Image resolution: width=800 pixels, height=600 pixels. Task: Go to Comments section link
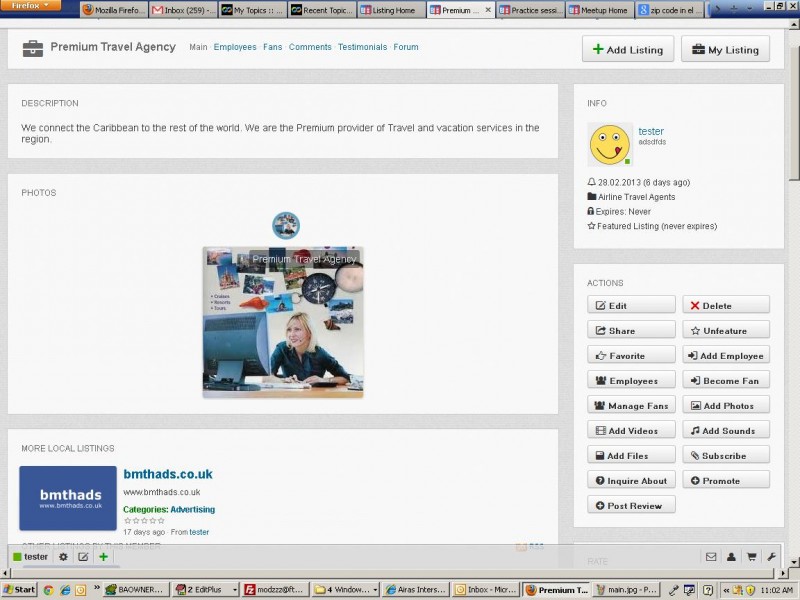(310, 47)
